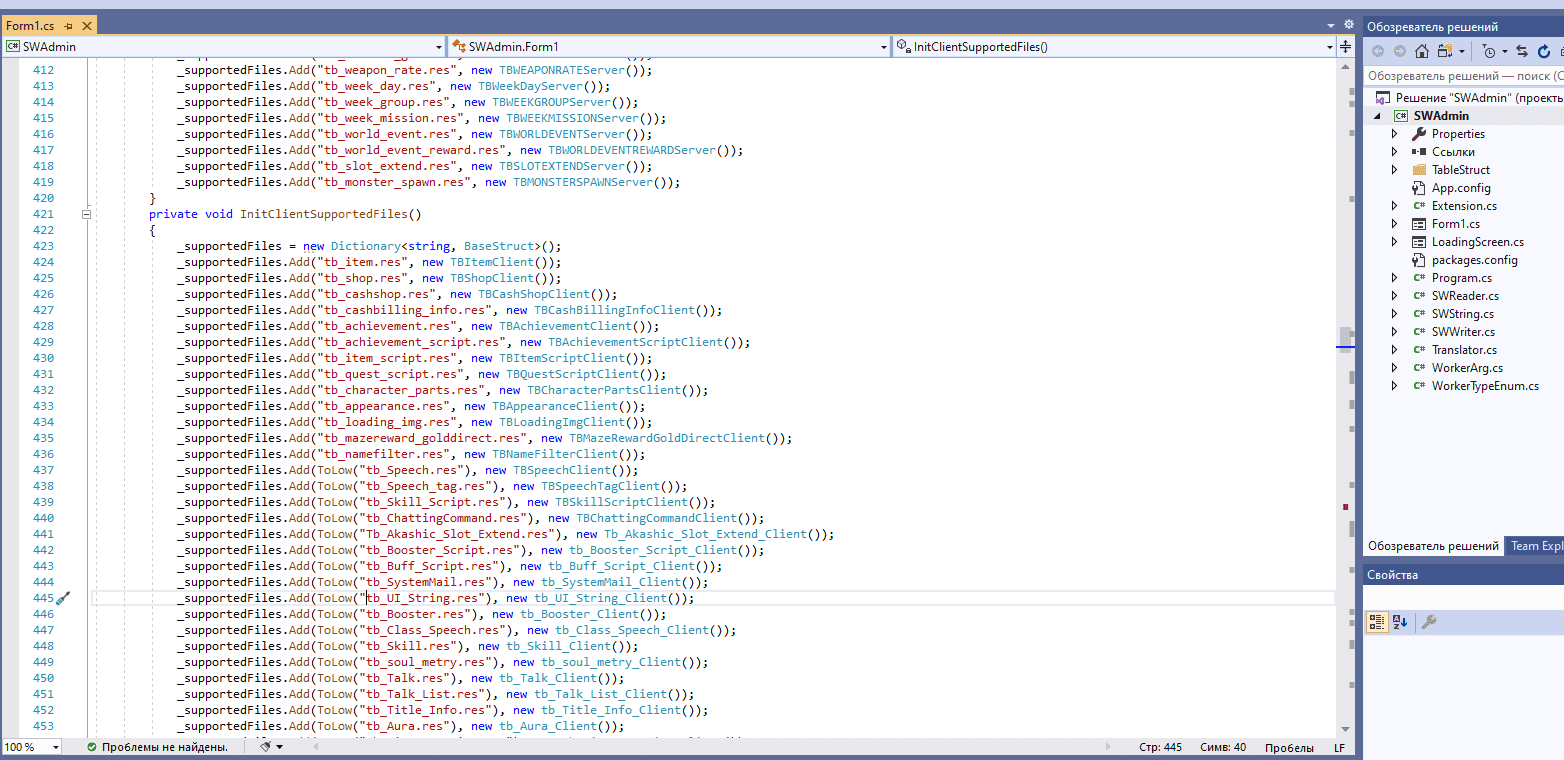Select the Categorized view icon in Properties panel
The width and height of the screenshot is (1564, 760).
tap(1377, 622)
